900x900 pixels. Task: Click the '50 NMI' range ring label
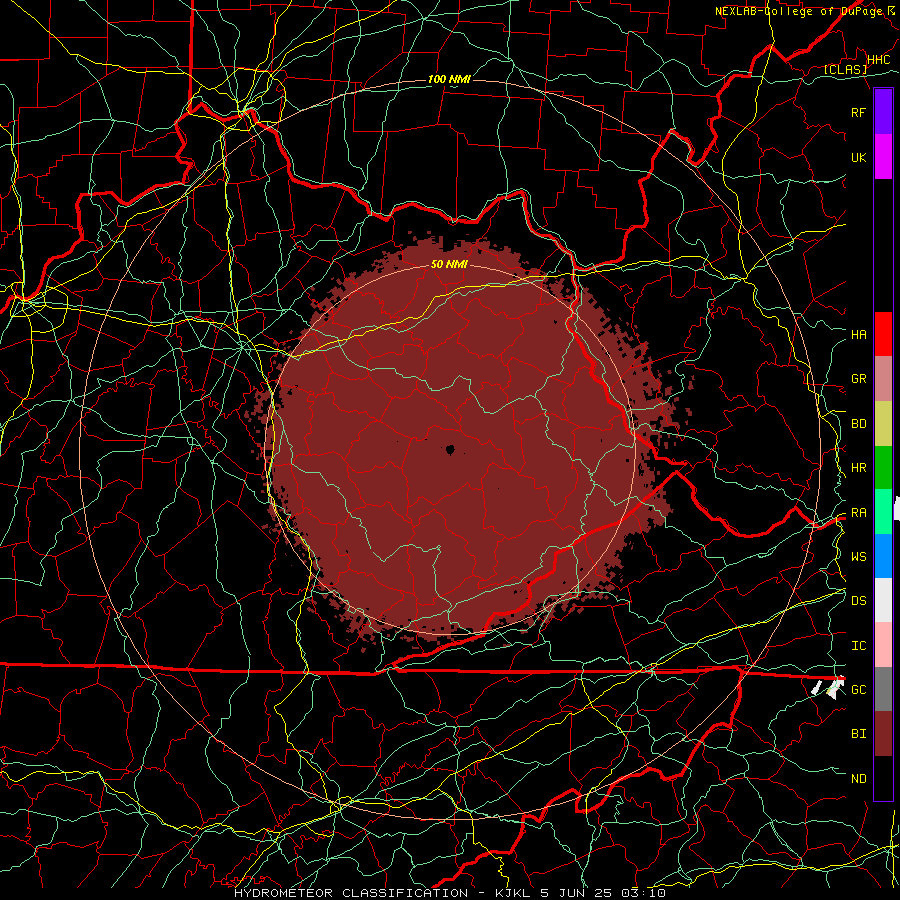coord(449,264)
